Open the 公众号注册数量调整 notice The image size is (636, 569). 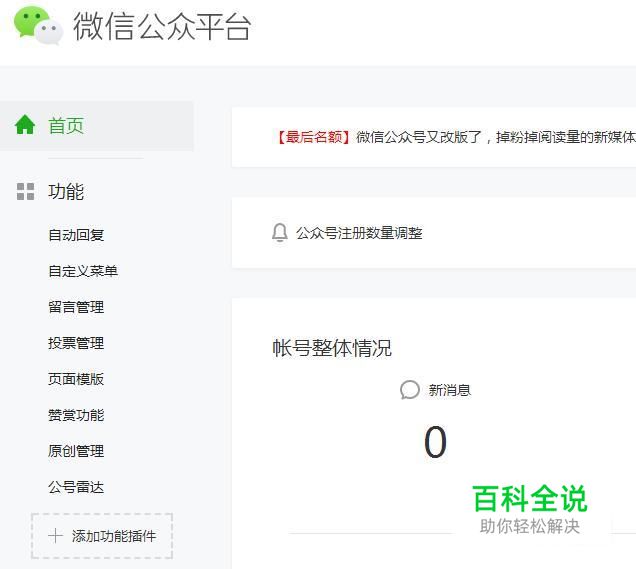coord(359,233)
